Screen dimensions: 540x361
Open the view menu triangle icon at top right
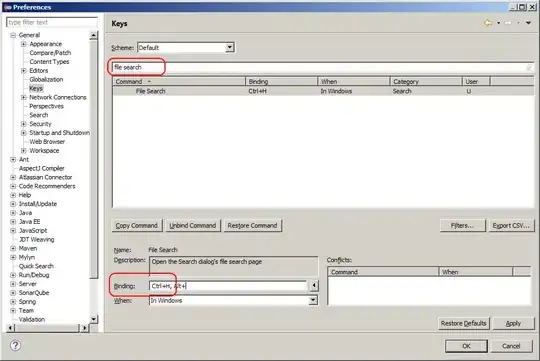tap(528, 23)
